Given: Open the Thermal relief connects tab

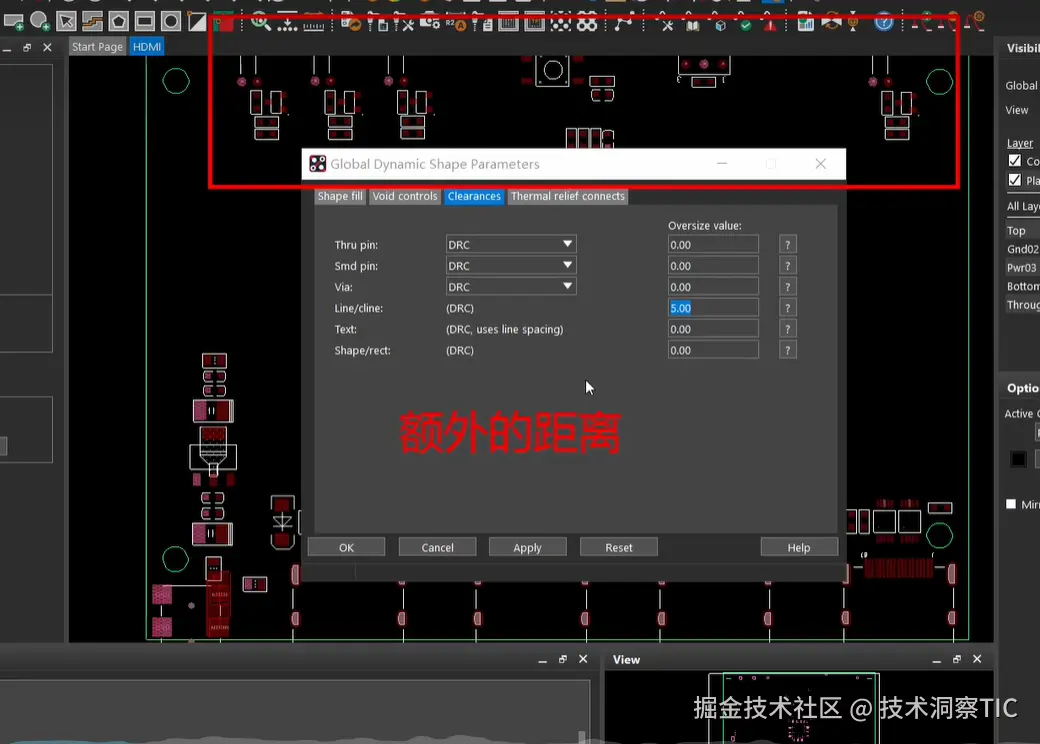Looking at the screenshot, I should click(568, 196).
